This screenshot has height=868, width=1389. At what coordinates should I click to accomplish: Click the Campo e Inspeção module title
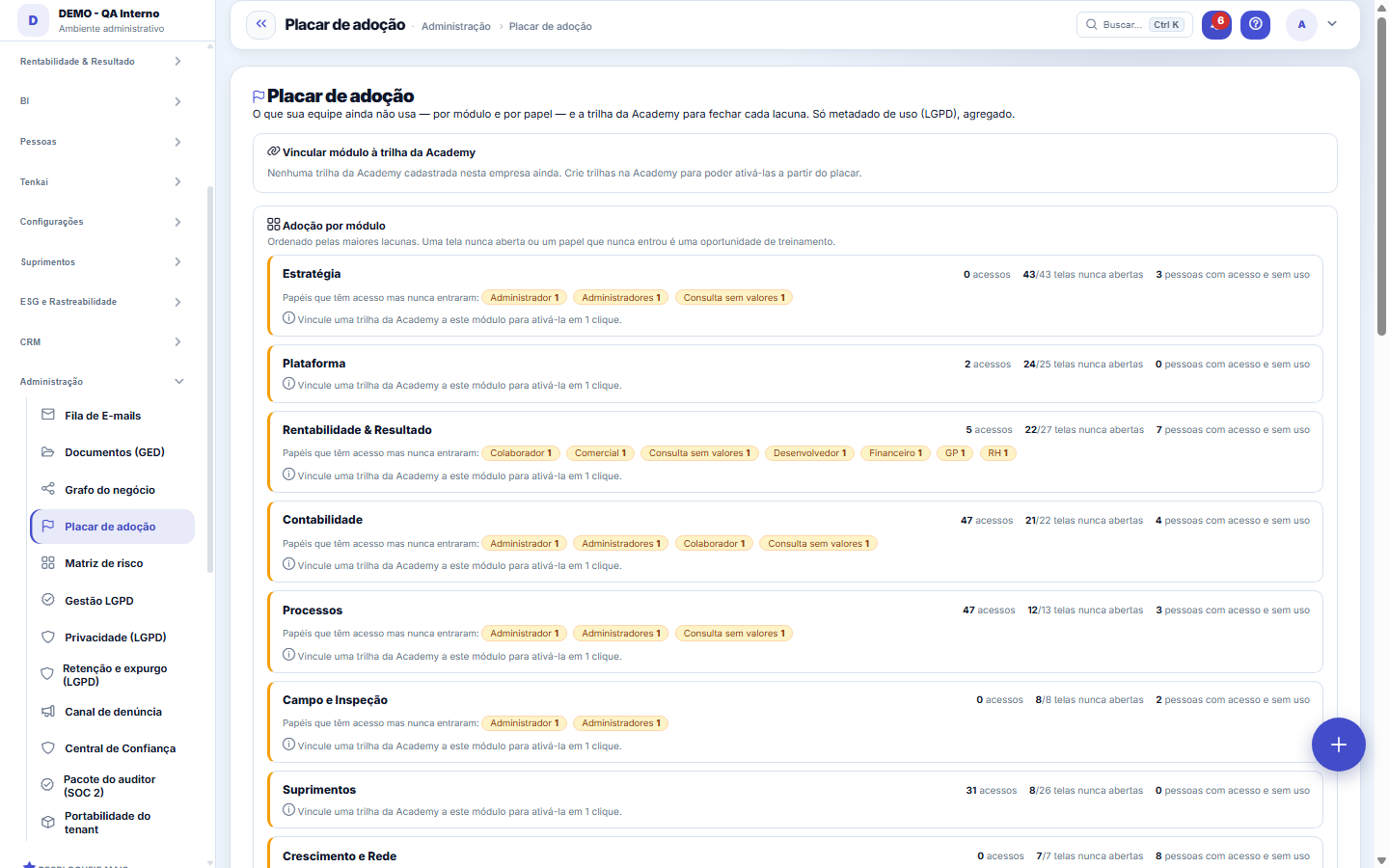tap(335, 700)
